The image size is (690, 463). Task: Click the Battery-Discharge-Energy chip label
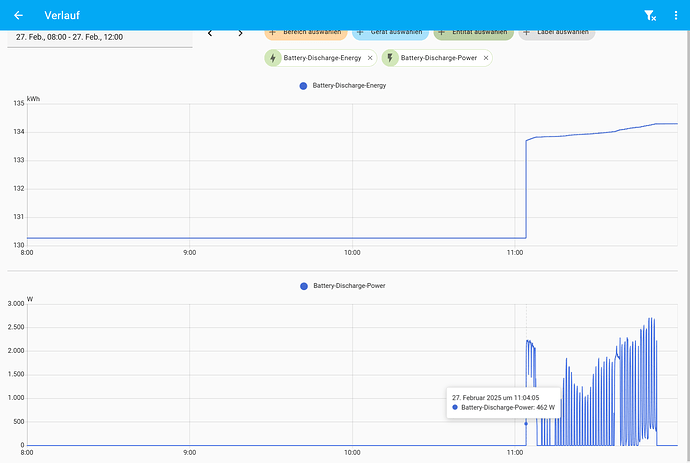click(x=322, y=58)
